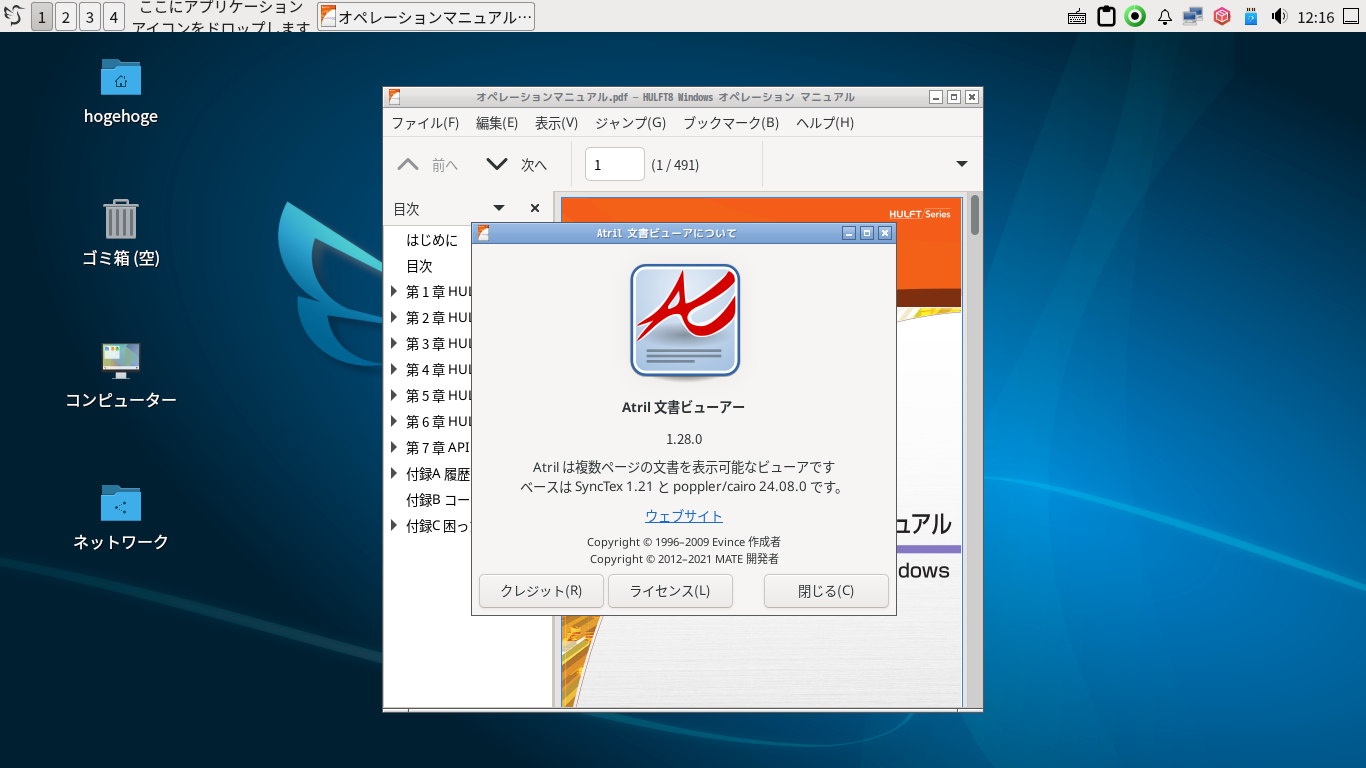Show the license with ライセンス(L)
This screenshot has width=1366, height=768.
point(670,591)
